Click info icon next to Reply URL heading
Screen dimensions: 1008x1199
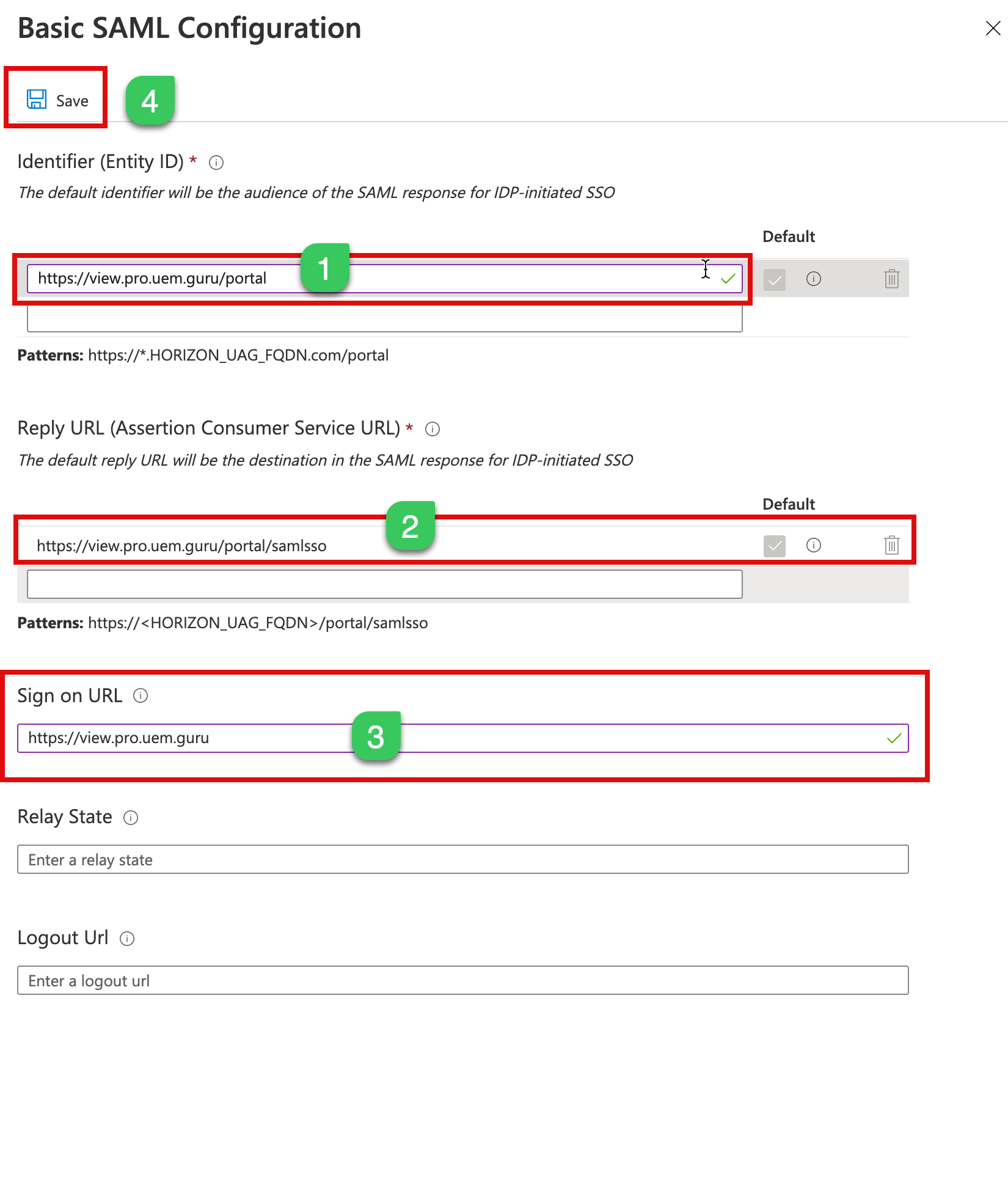tap(433, 429)
